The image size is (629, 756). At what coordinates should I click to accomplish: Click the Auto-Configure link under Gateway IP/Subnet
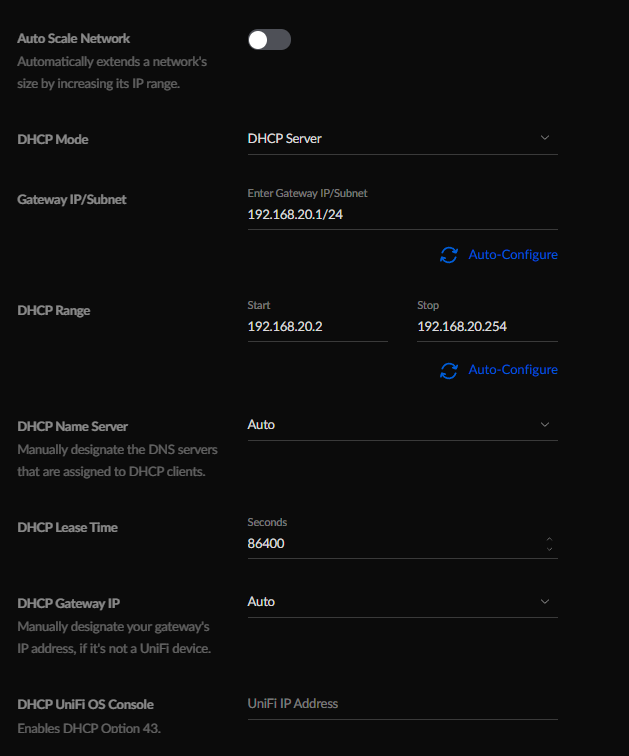(513, 255)
